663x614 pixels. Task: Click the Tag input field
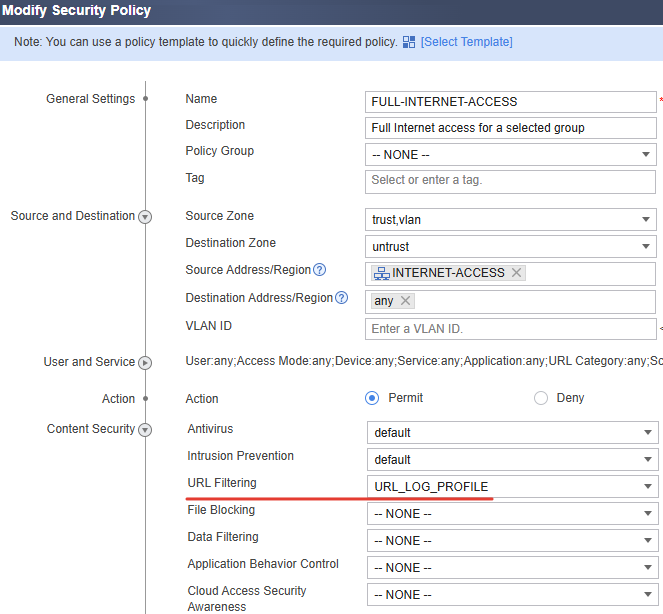point(511,181)
